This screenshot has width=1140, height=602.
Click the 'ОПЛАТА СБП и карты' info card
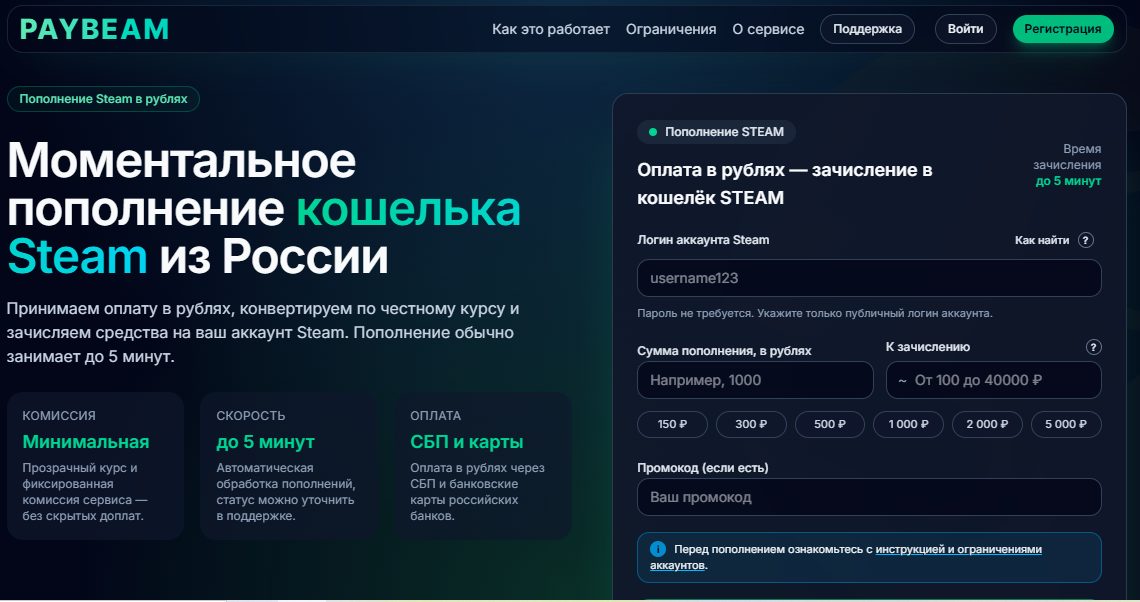[x=482, y=466]
